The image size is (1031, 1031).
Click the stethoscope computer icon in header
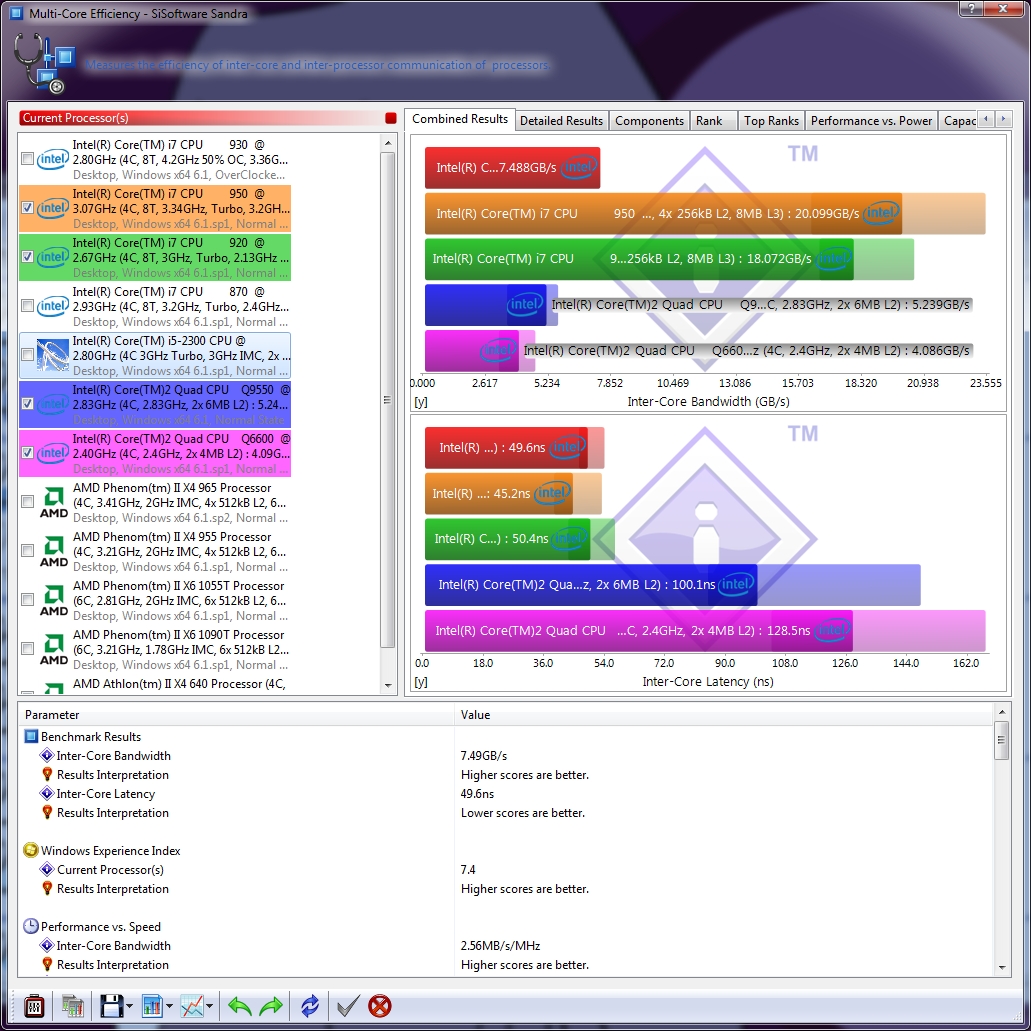point(43,63)
